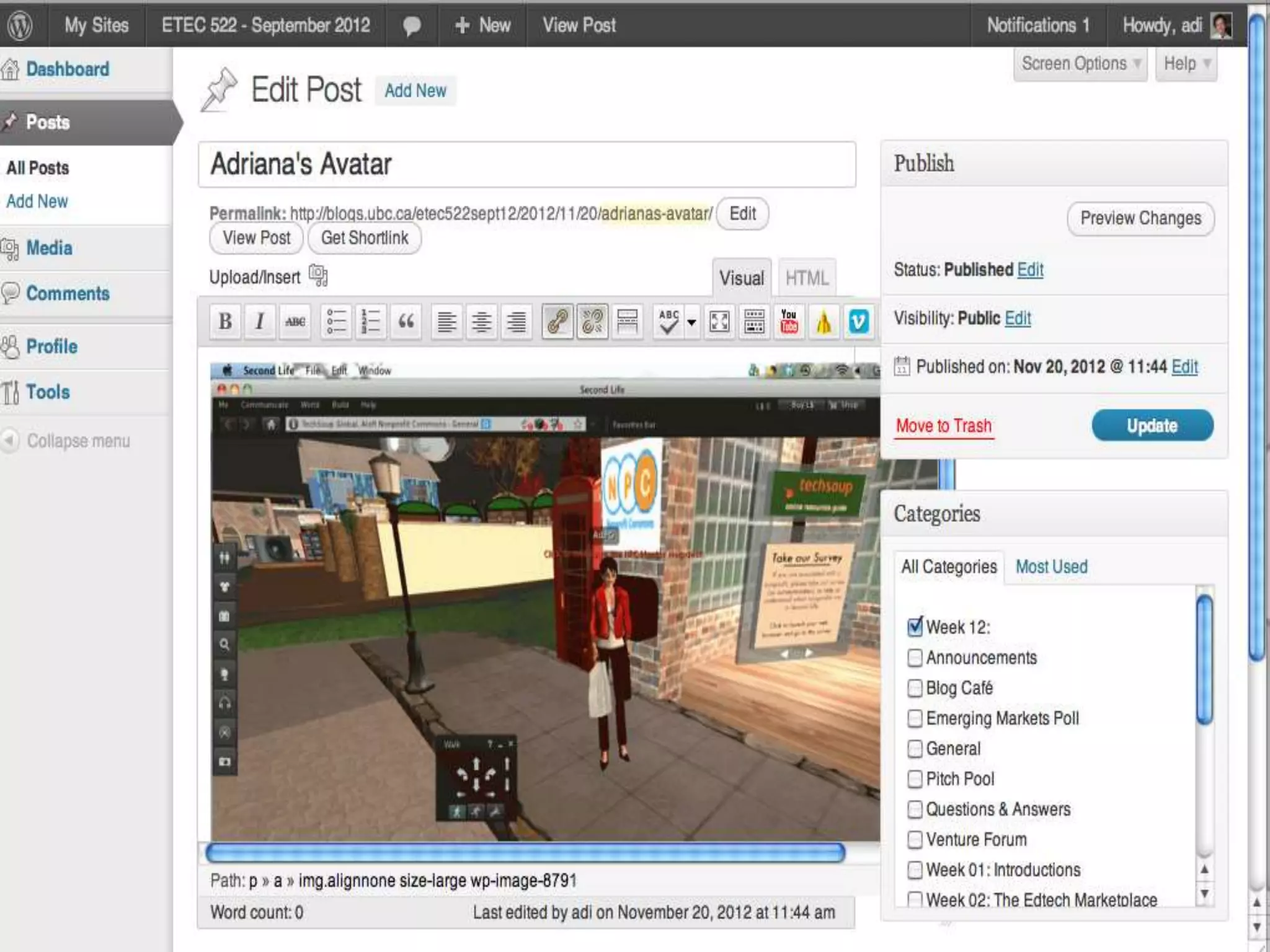The width and height of the screenshot is (1270, 952).
Task: Switch to the HTML editor tab
Action: coord(807,278)
